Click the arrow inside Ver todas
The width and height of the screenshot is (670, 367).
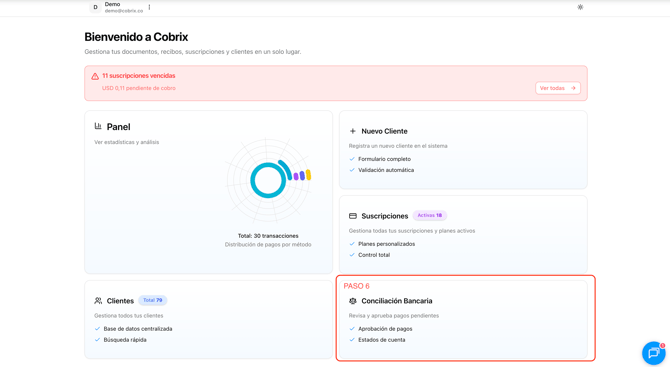click(x=573, y=88)
